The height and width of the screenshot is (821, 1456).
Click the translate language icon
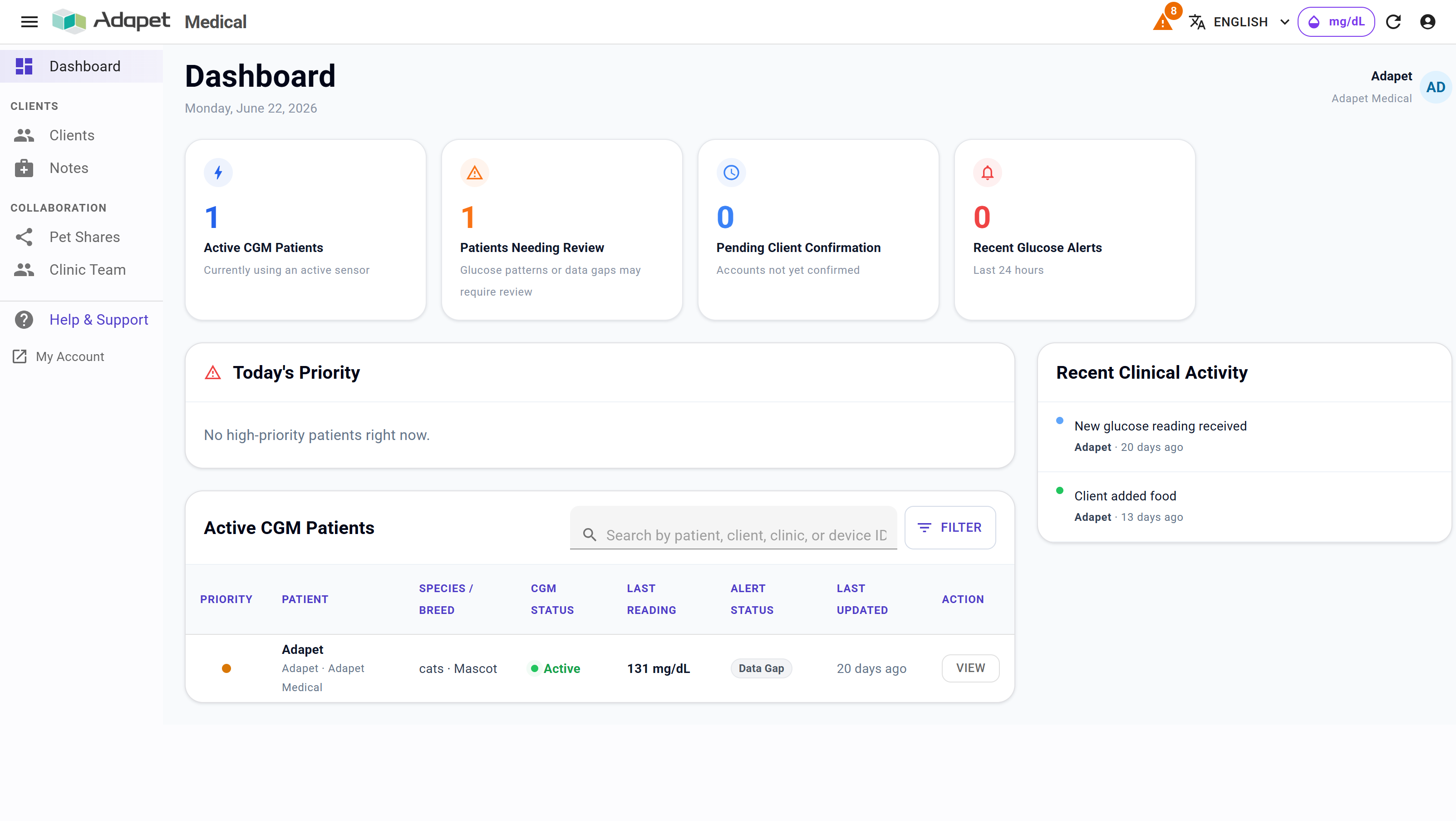[1196, 21]
